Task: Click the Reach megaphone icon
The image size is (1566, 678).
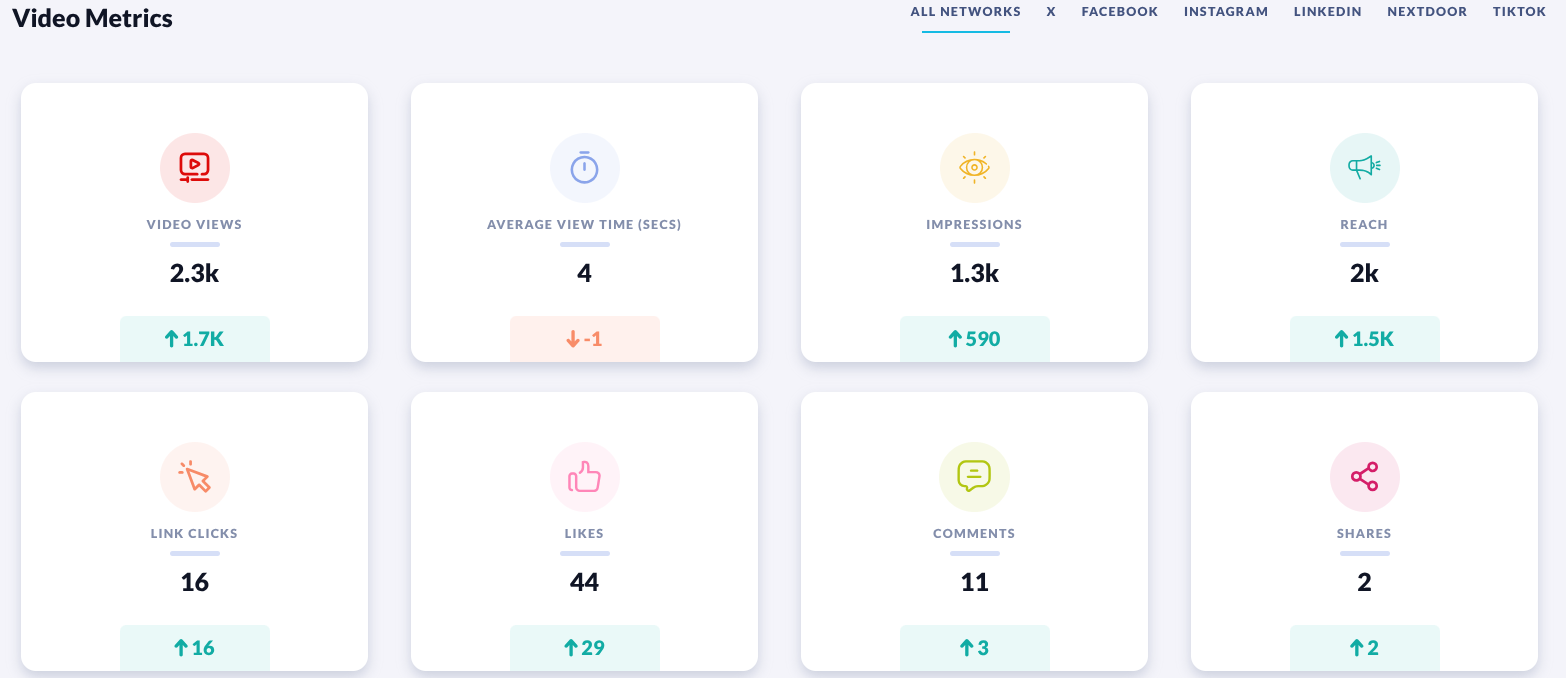Action: [1365, 168]
